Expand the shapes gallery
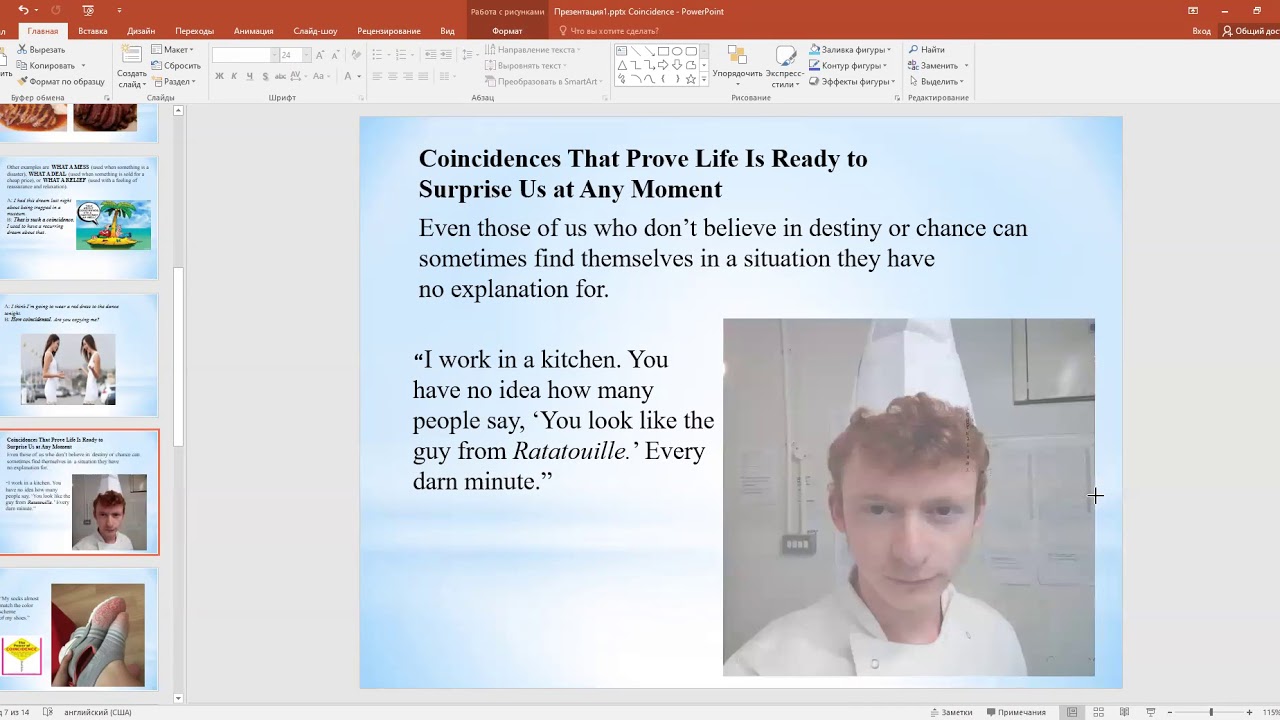The image size is (1280, 720). coord(704,80)
